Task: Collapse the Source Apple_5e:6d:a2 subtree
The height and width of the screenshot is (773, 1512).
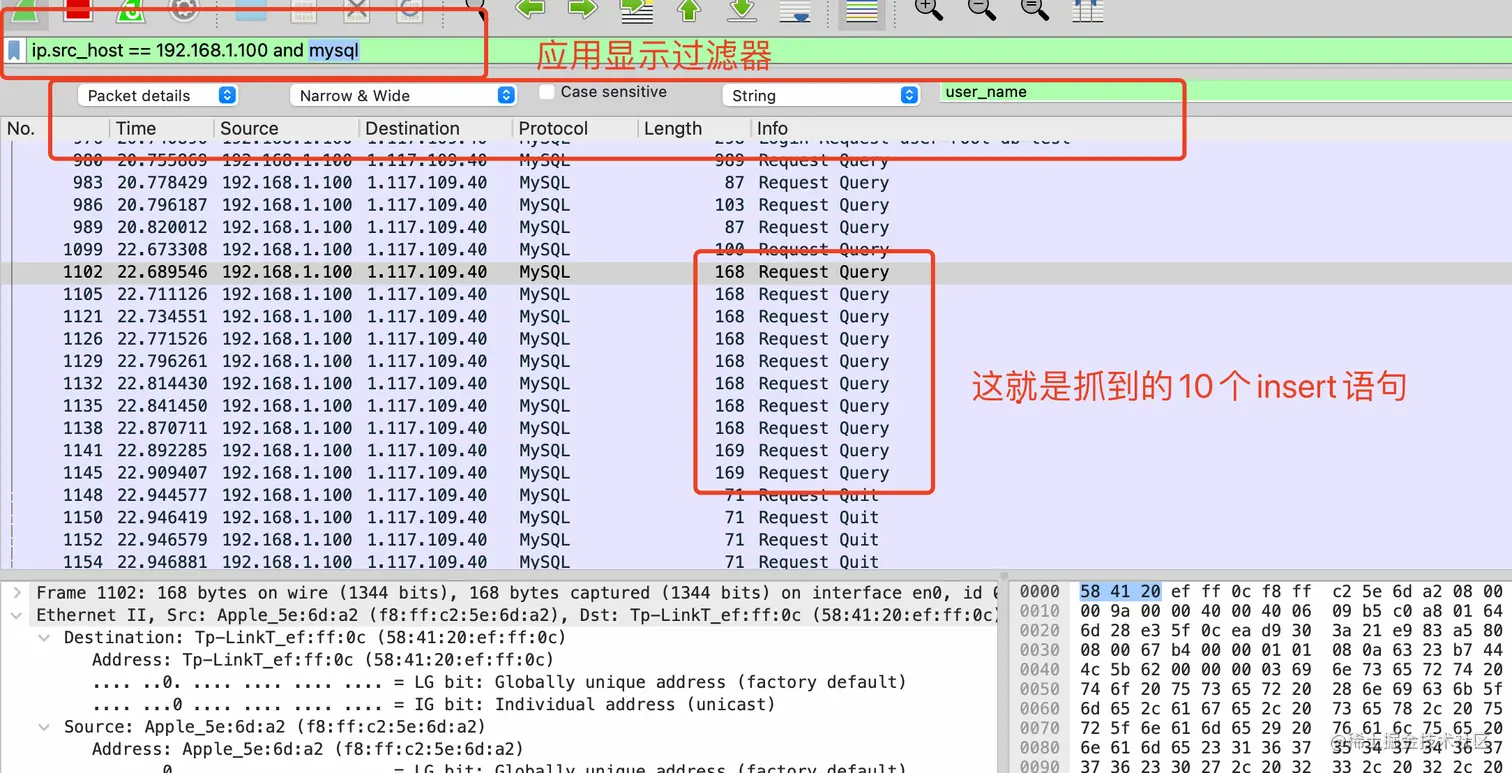Action: click(45, 726)
